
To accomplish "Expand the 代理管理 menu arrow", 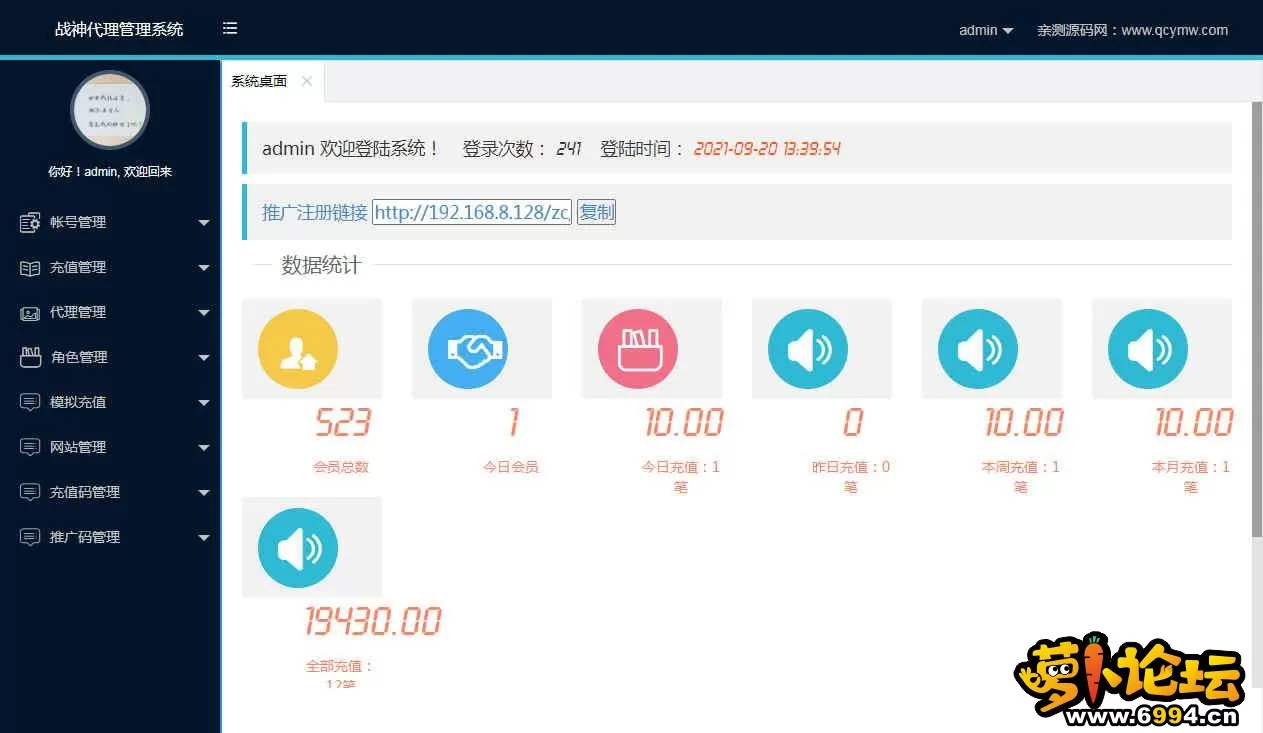I will [x=204, y=313].
